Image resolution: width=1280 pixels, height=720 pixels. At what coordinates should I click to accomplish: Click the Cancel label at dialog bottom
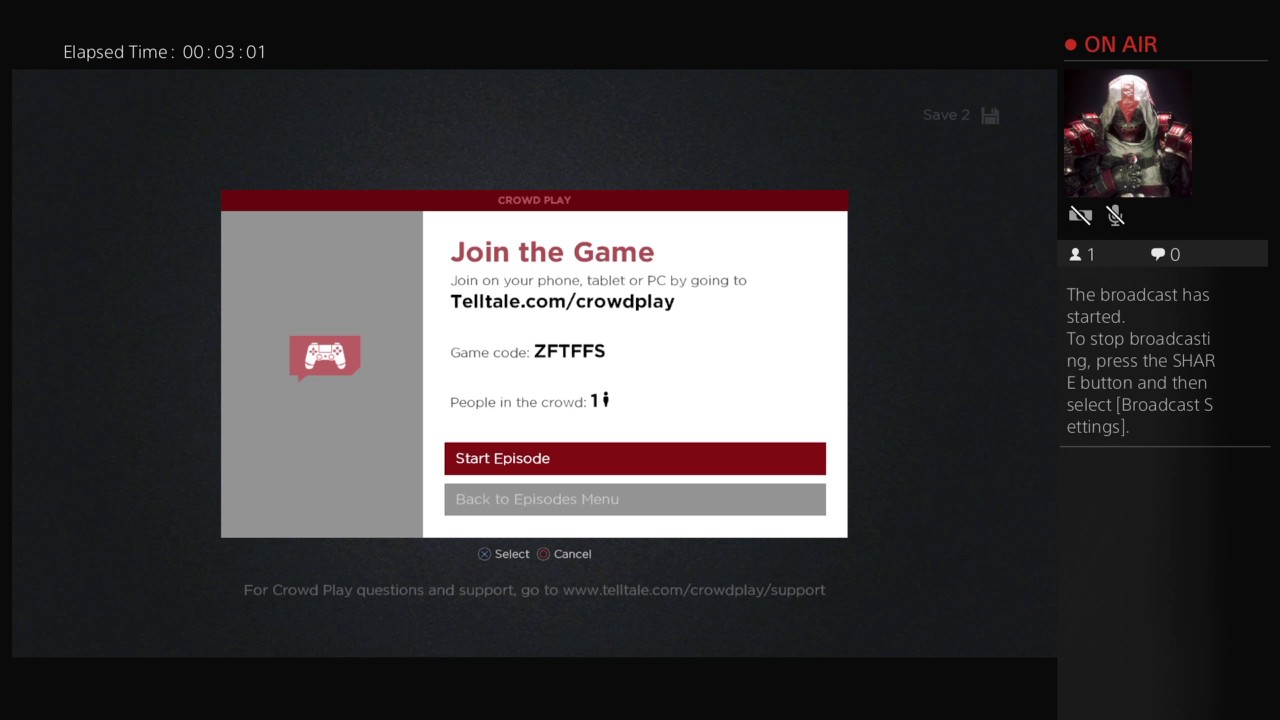(x=572, y=554)
